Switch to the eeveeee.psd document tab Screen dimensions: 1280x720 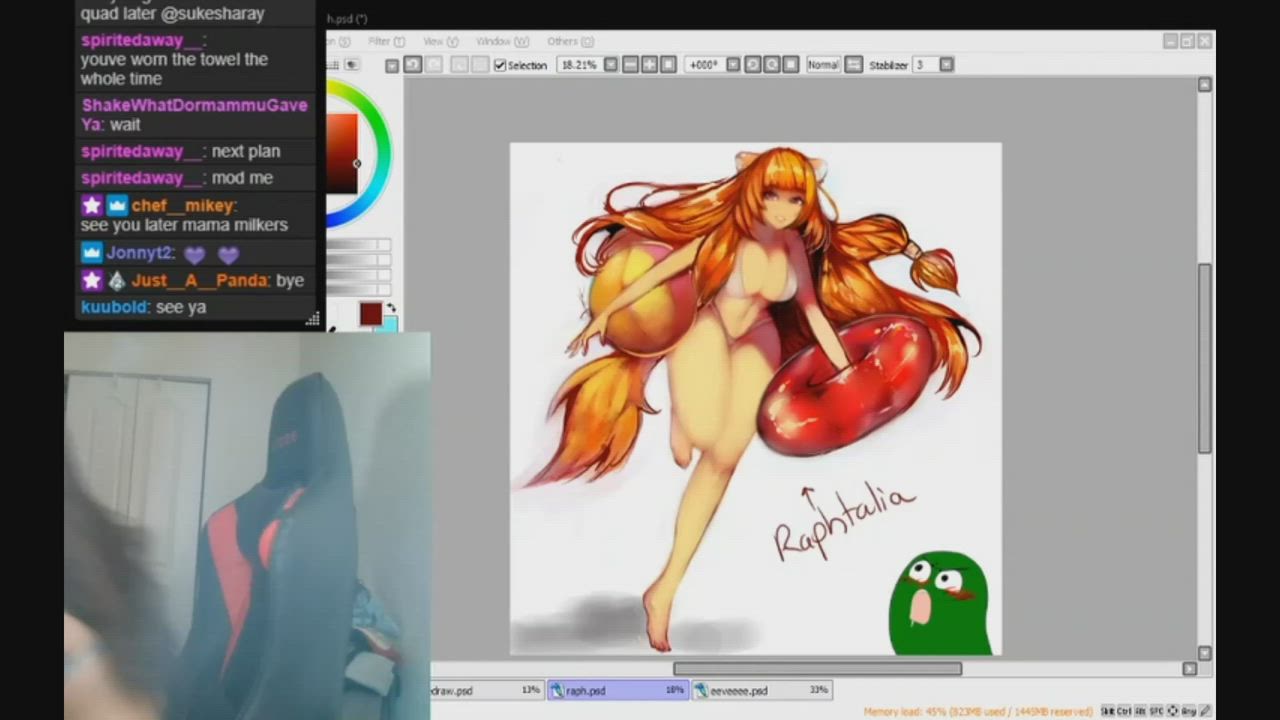click(761, 690)
